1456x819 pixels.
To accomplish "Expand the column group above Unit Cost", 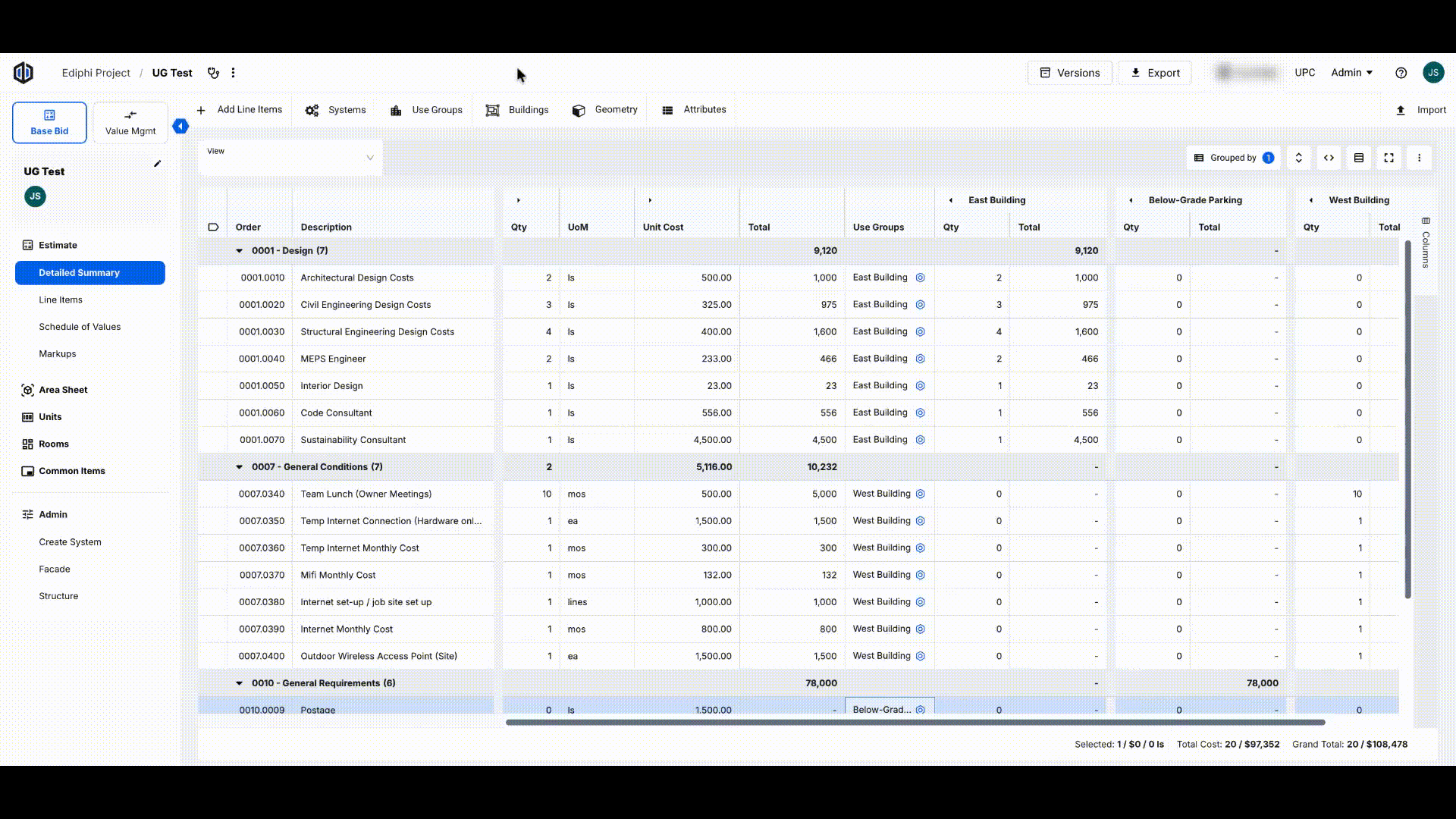I will coord(650,200).
